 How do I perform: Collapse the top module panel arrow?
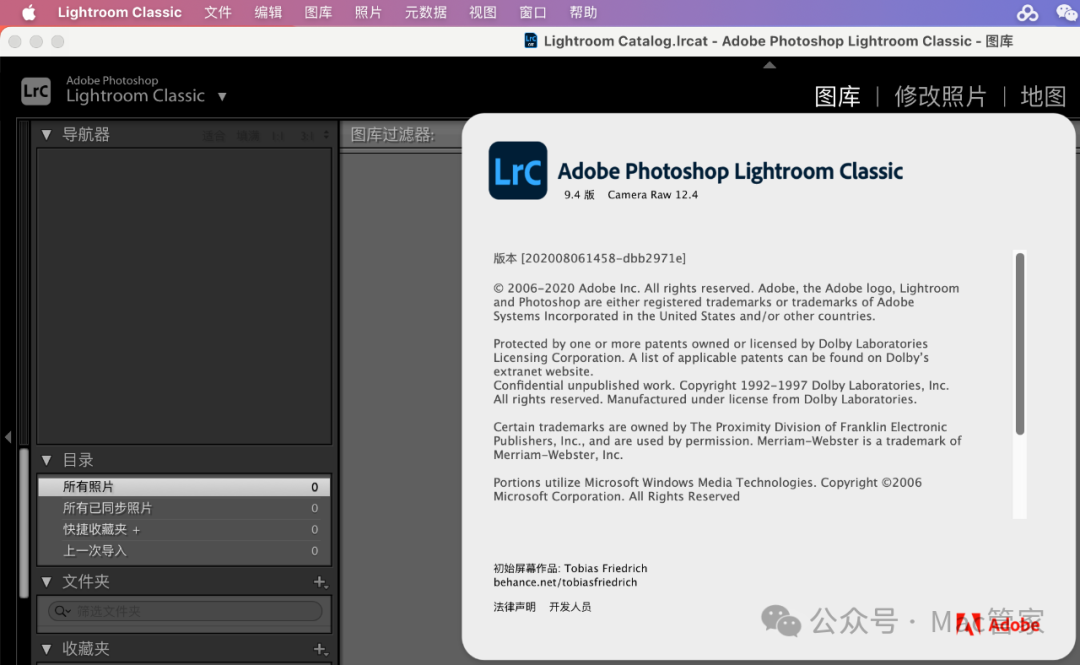pyautogui.click(x=769, y=65)
